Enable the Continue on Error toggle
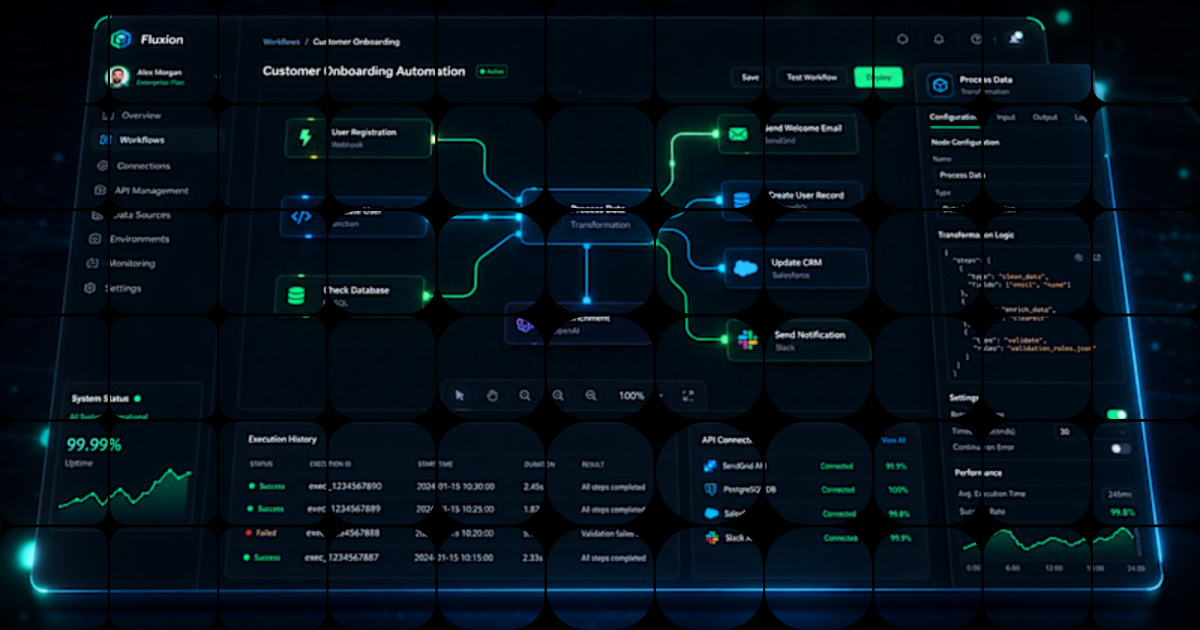The image size is (1200, 630). click(x=1121, y=449)
